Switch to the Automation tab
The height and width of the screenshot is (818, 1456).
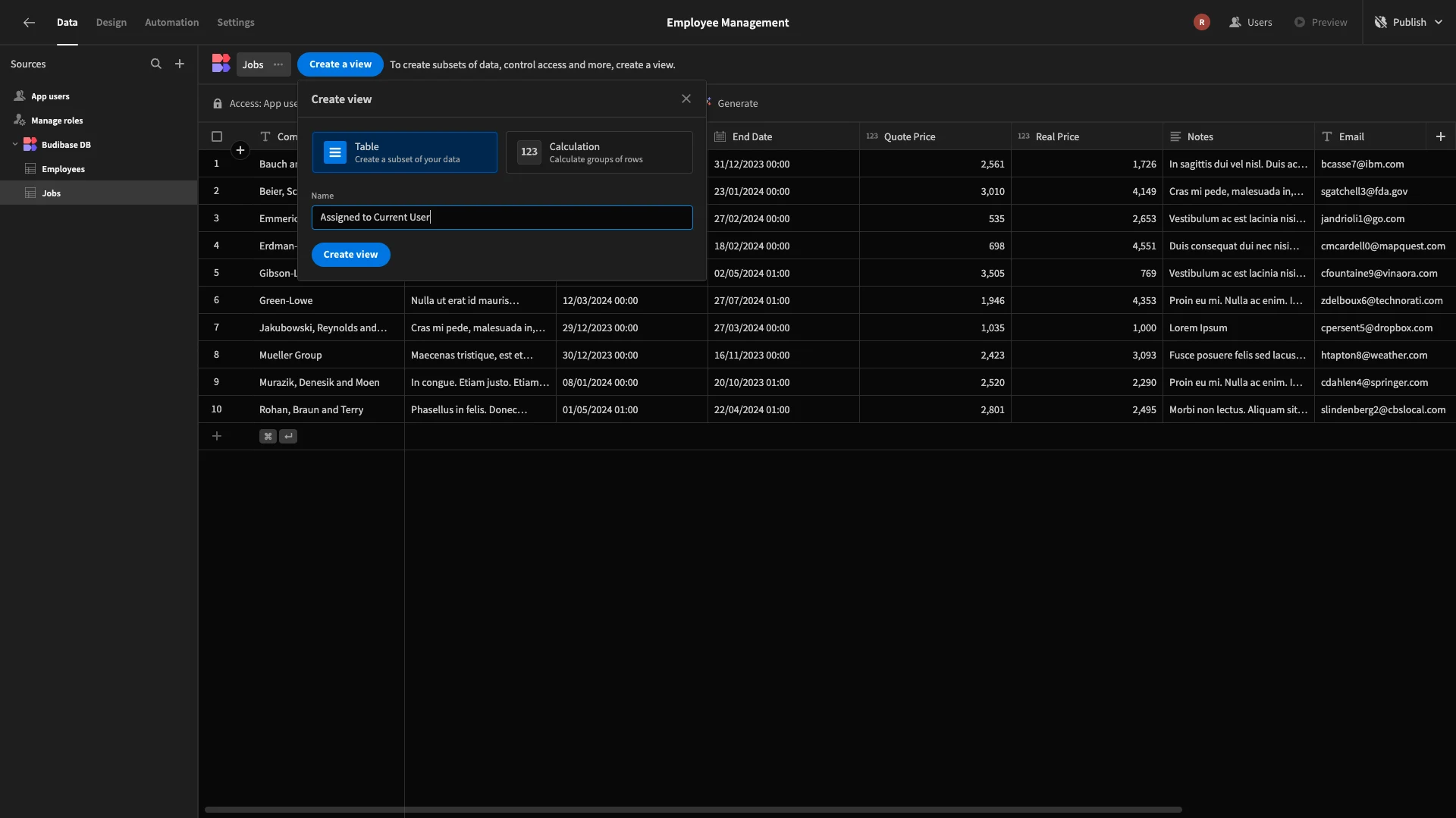click(172, 23)
